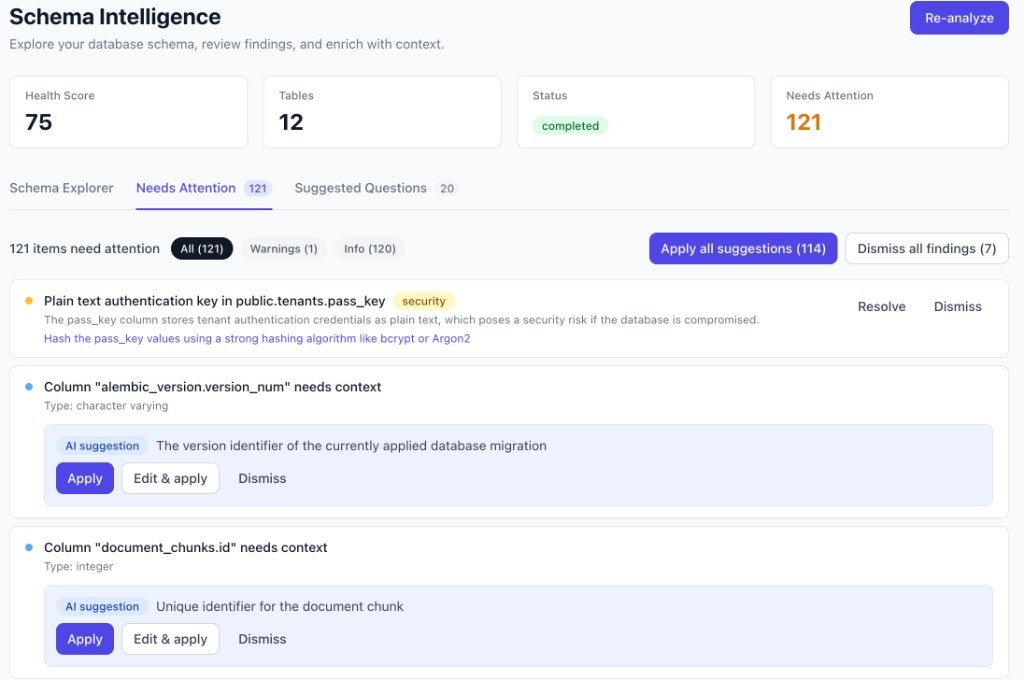Edit & apply alembic_version.version_num suggestion
This screenshot has height=680, width=1024.
pyautogui.click(x=170, y=479)
